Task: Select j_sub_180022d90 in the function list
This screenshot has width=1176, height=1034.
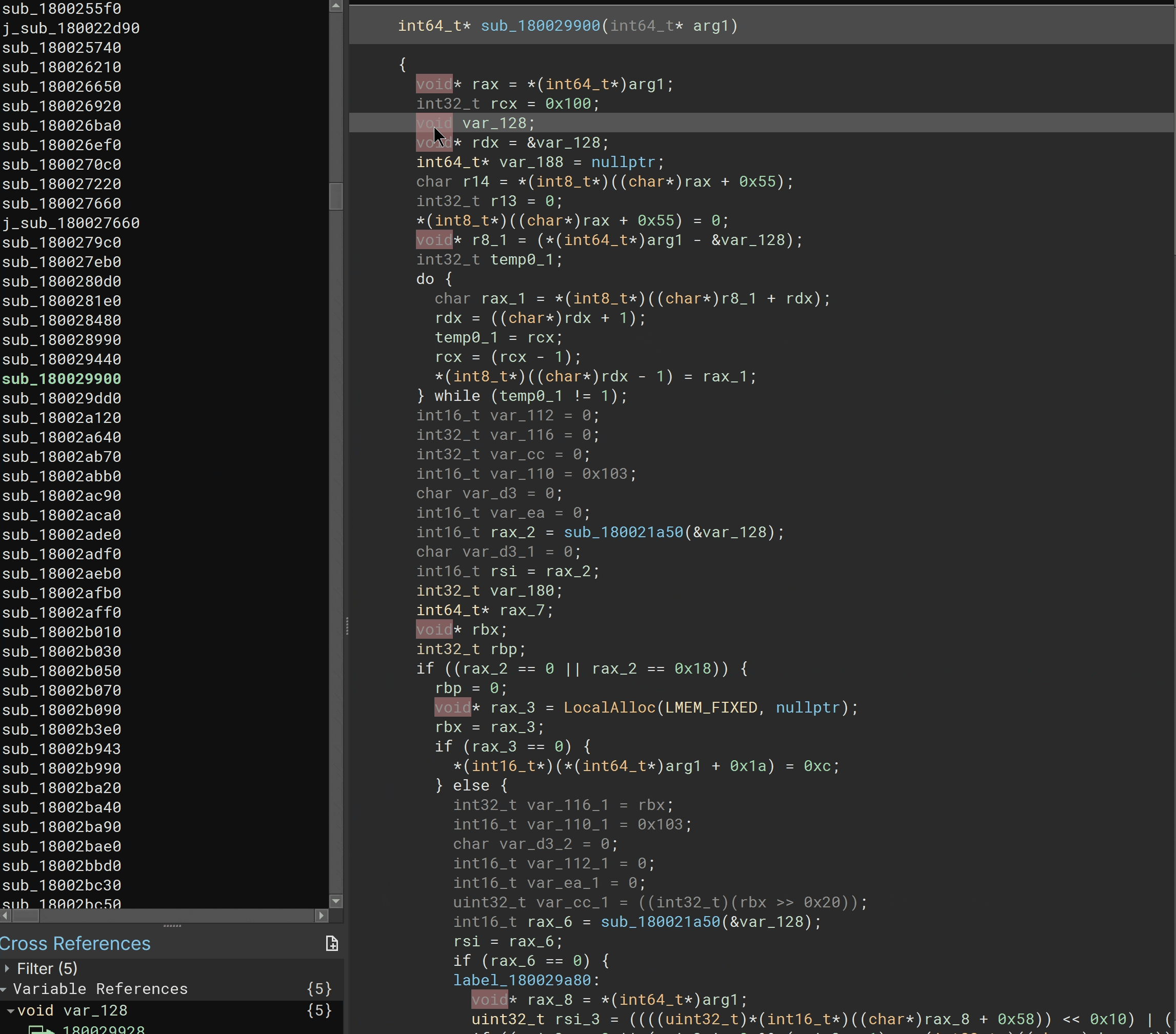Action: click(x=71, y=27)
